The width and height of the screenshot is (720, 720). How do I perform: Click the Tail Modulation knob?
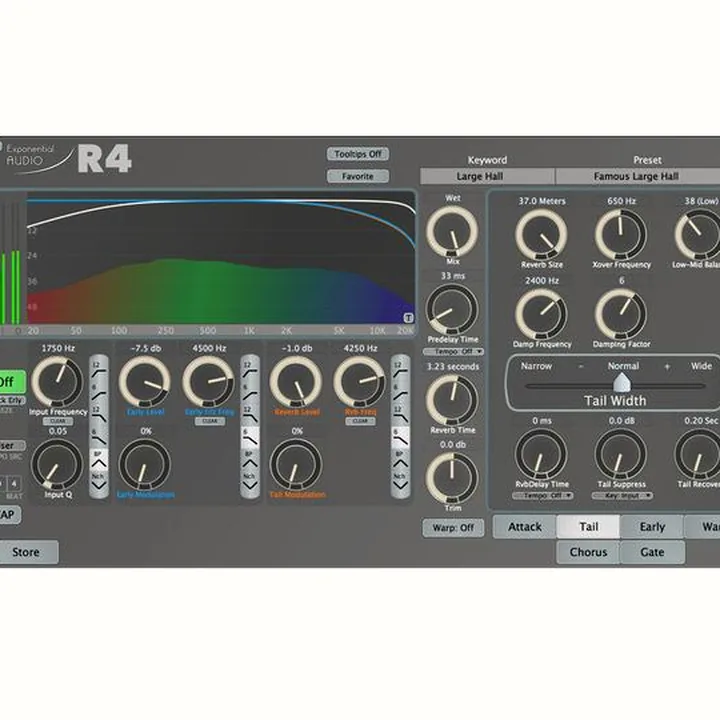(296, 465)
